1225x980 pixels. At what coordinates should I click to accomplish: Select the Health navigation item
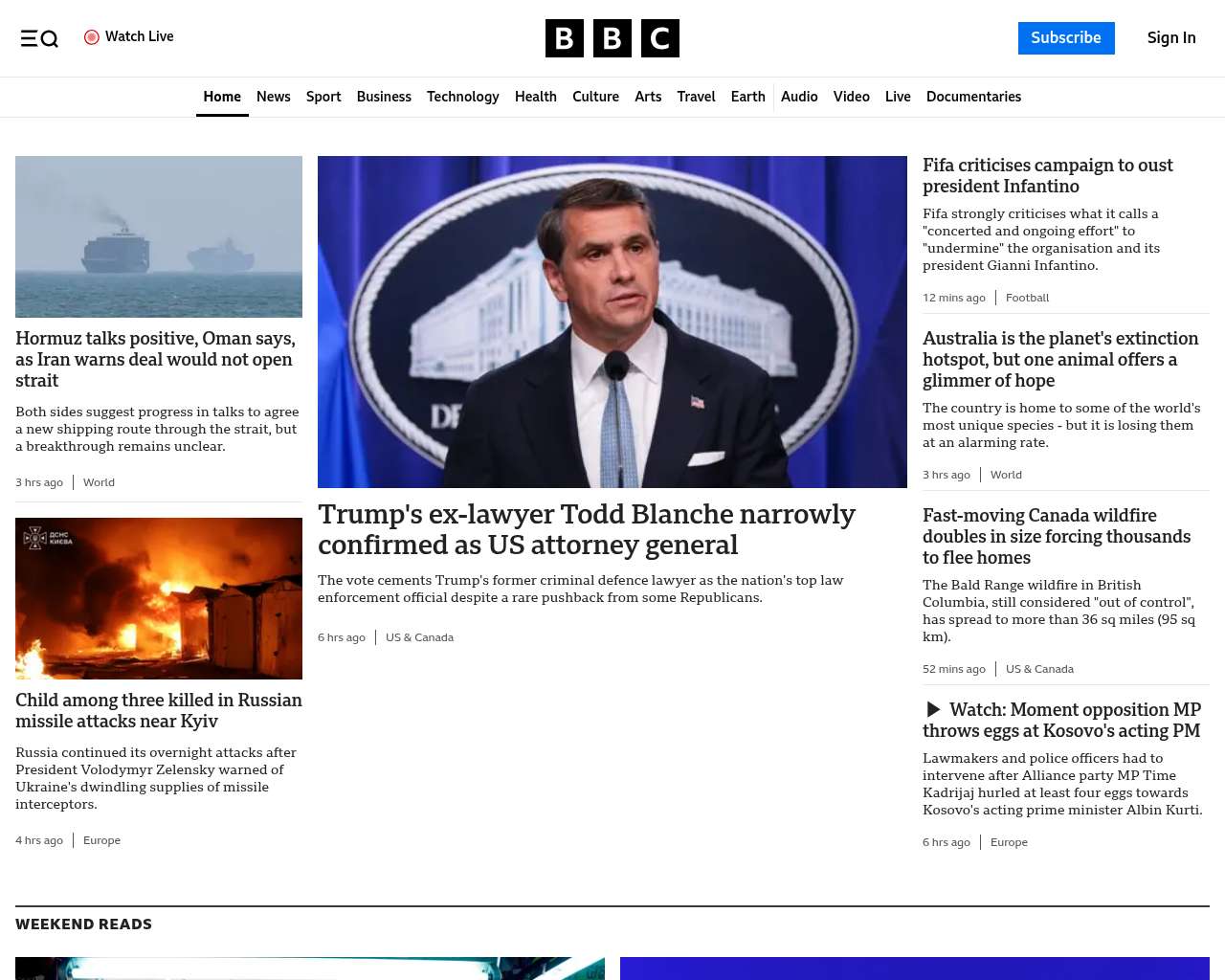pyautogui.click(x=536, y=97)
